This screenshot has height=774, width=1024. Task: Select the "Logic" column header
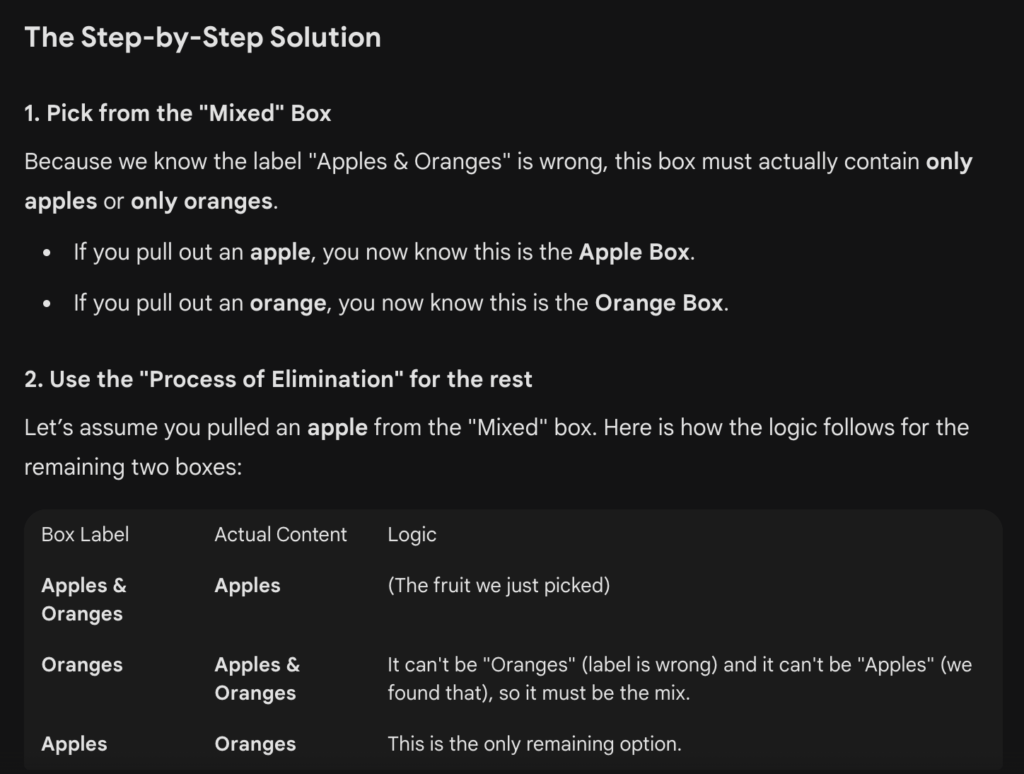(412, 535)
